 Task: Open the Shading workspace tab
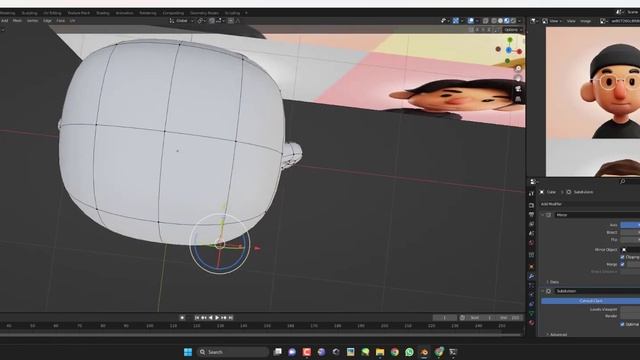[x=102, y=13]
